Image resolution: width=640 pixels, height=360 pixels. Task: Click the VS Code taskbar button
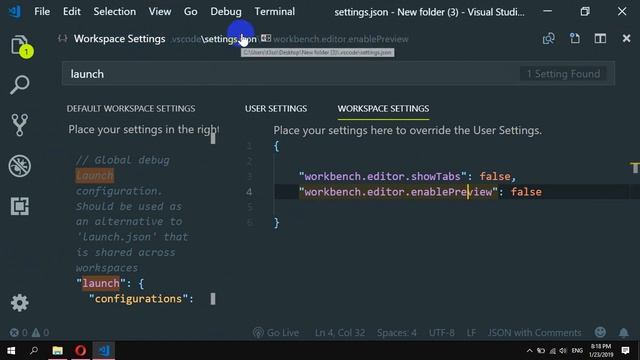104,351
